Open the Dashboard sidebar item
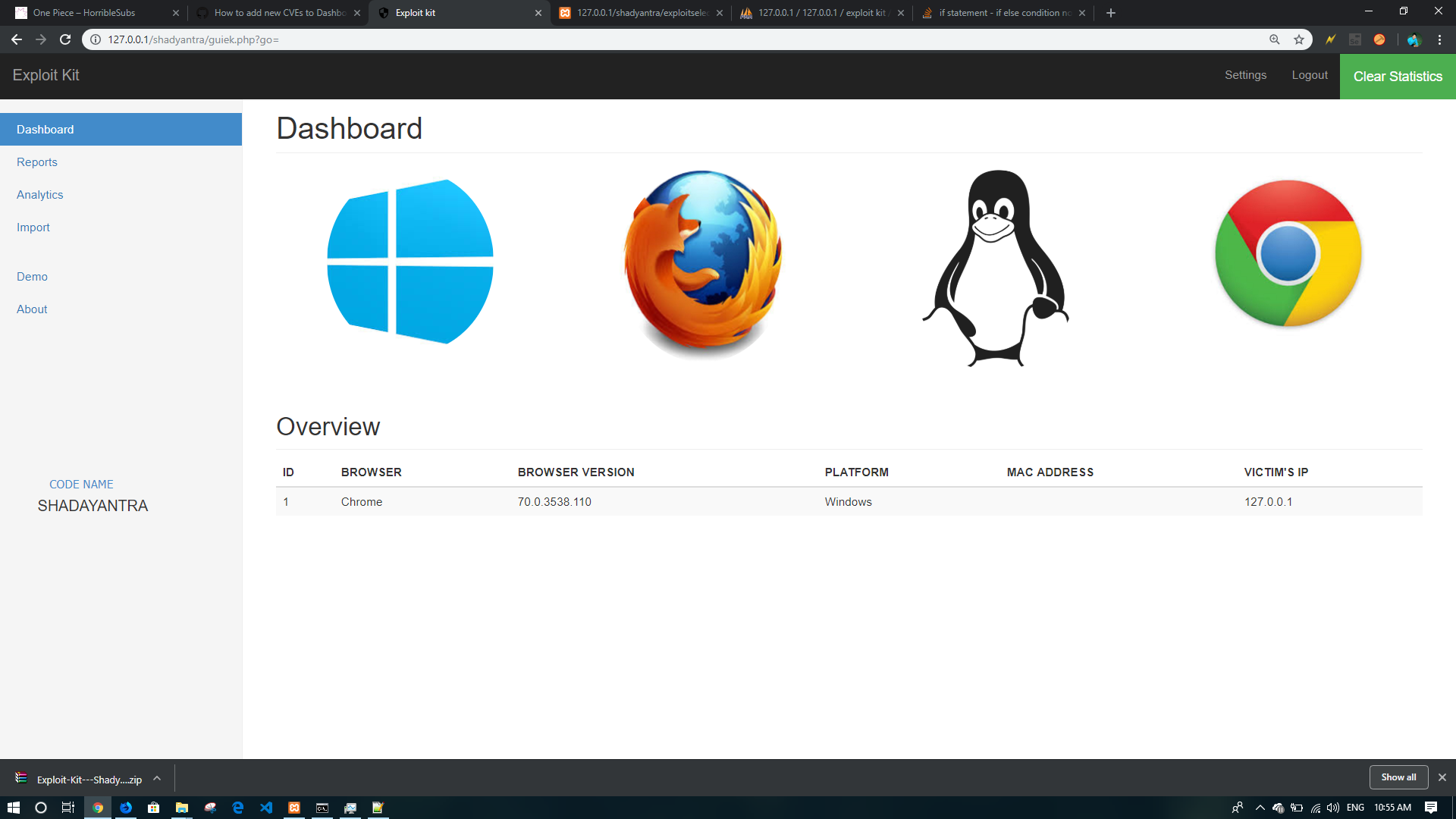 coord(121,130)
